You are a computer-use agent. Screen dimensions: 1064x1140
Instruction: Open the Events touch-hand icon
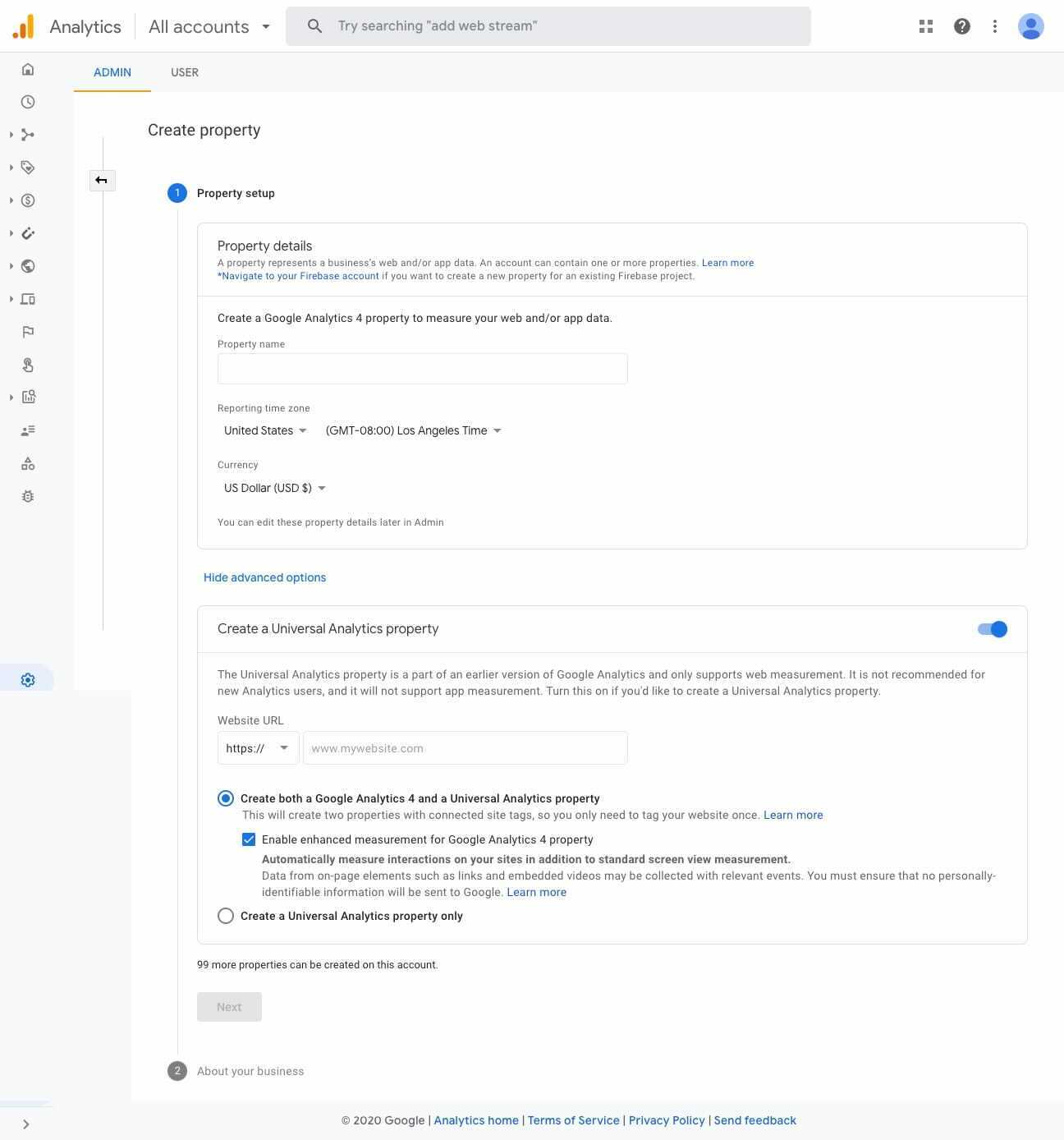coord(28,365)
